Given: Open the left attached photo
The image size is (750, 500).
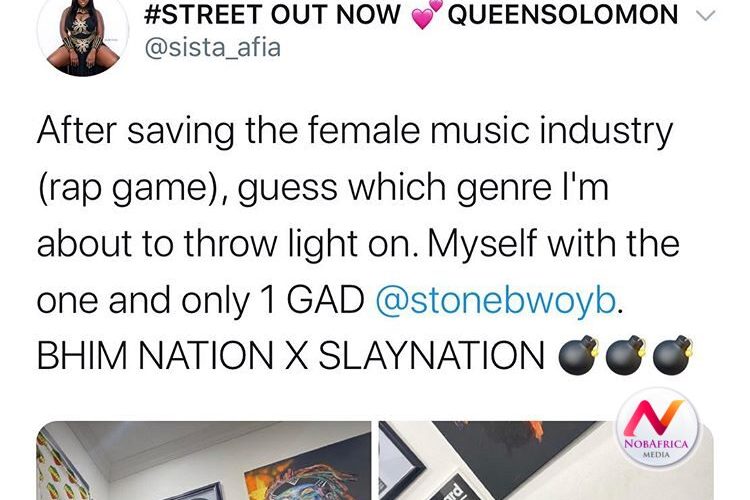Looking at the screenshot, I should (204, 460).
